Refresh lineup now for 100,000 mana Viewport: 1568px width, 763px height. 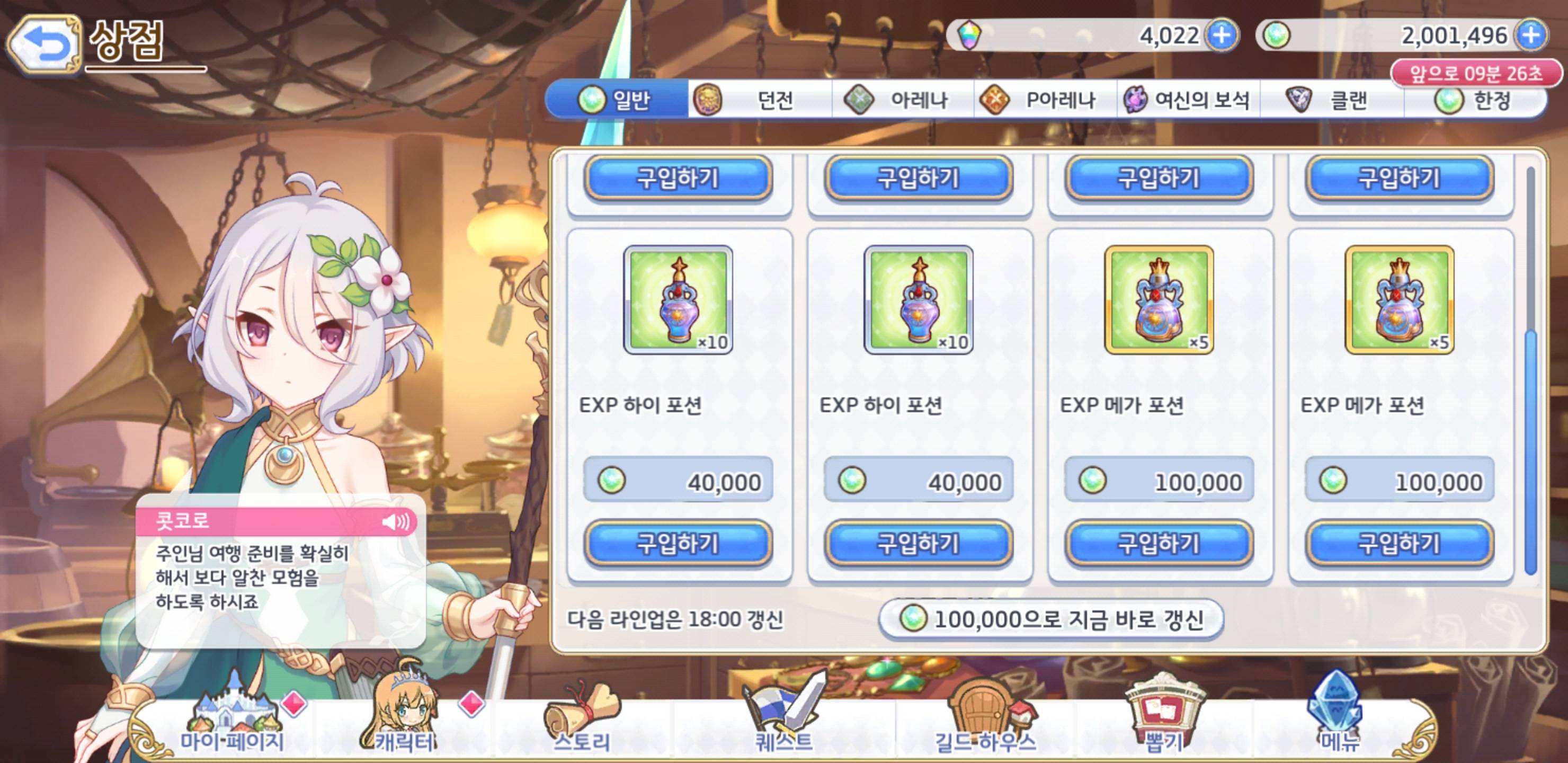click(1050, 619)
